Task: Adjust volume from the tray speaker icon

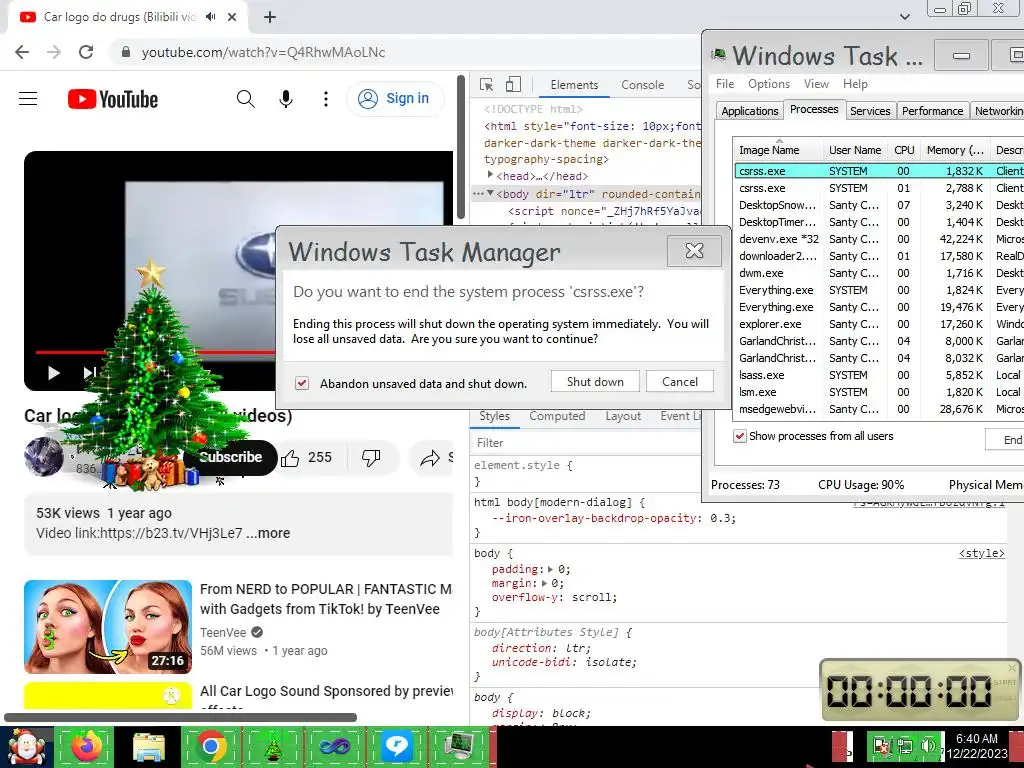Action: 928,746
